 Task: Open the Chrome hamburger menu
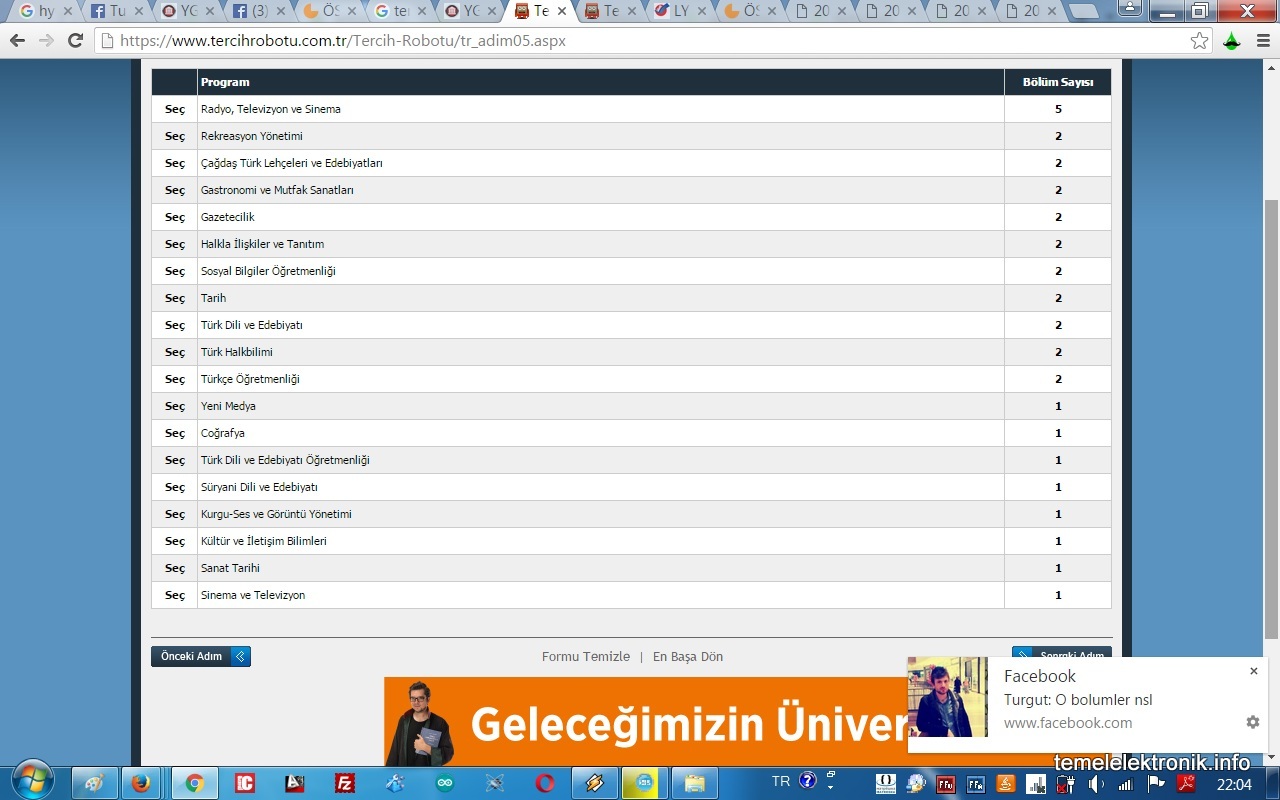point(1262,41)
